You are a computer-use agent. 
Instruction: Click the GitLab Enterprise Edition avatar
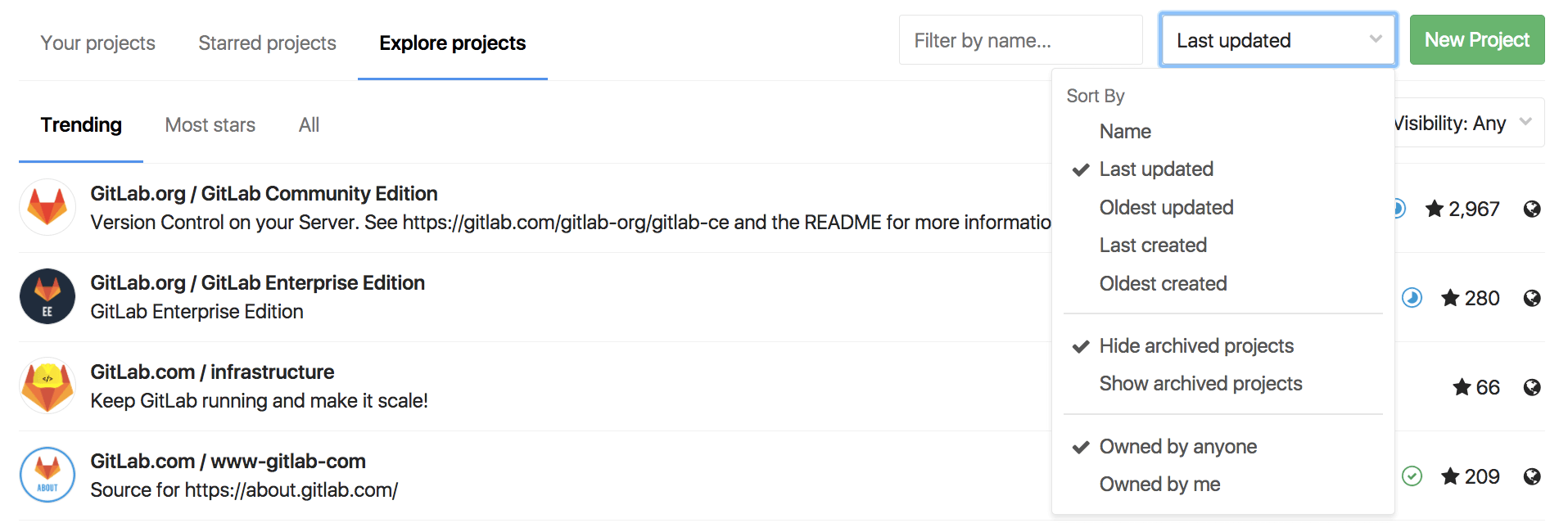click(47, 297)
